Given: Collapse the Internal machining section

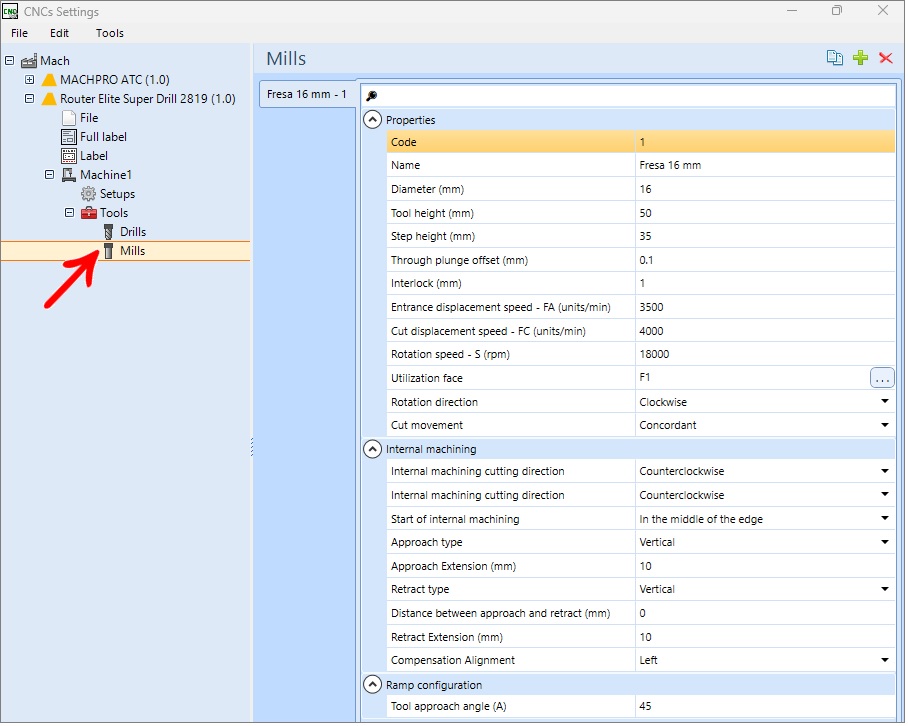Looking at the screenshot, I should (372, 450).
